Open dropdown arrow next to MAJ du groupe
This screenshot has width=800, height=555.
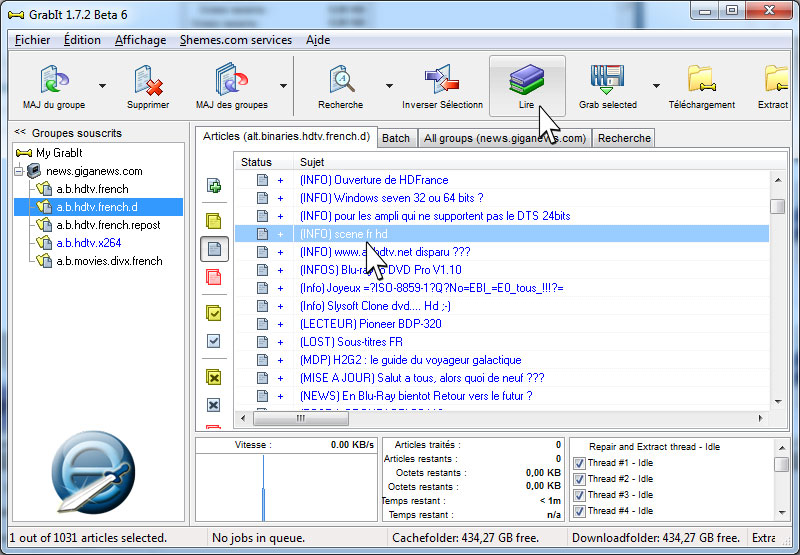(103, 86)
